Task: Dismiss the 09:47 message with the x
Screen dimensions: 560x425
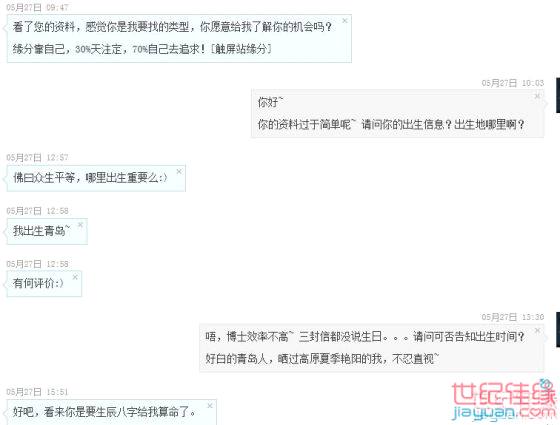Action: pyautogui.click(x=345, y=21)
